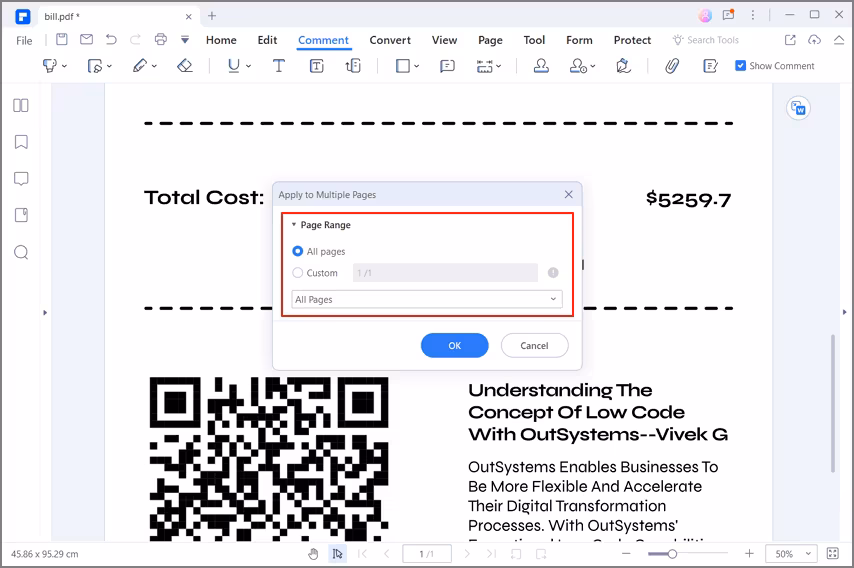
Task: Select the Signature pen tool
Action: point(623,66)
